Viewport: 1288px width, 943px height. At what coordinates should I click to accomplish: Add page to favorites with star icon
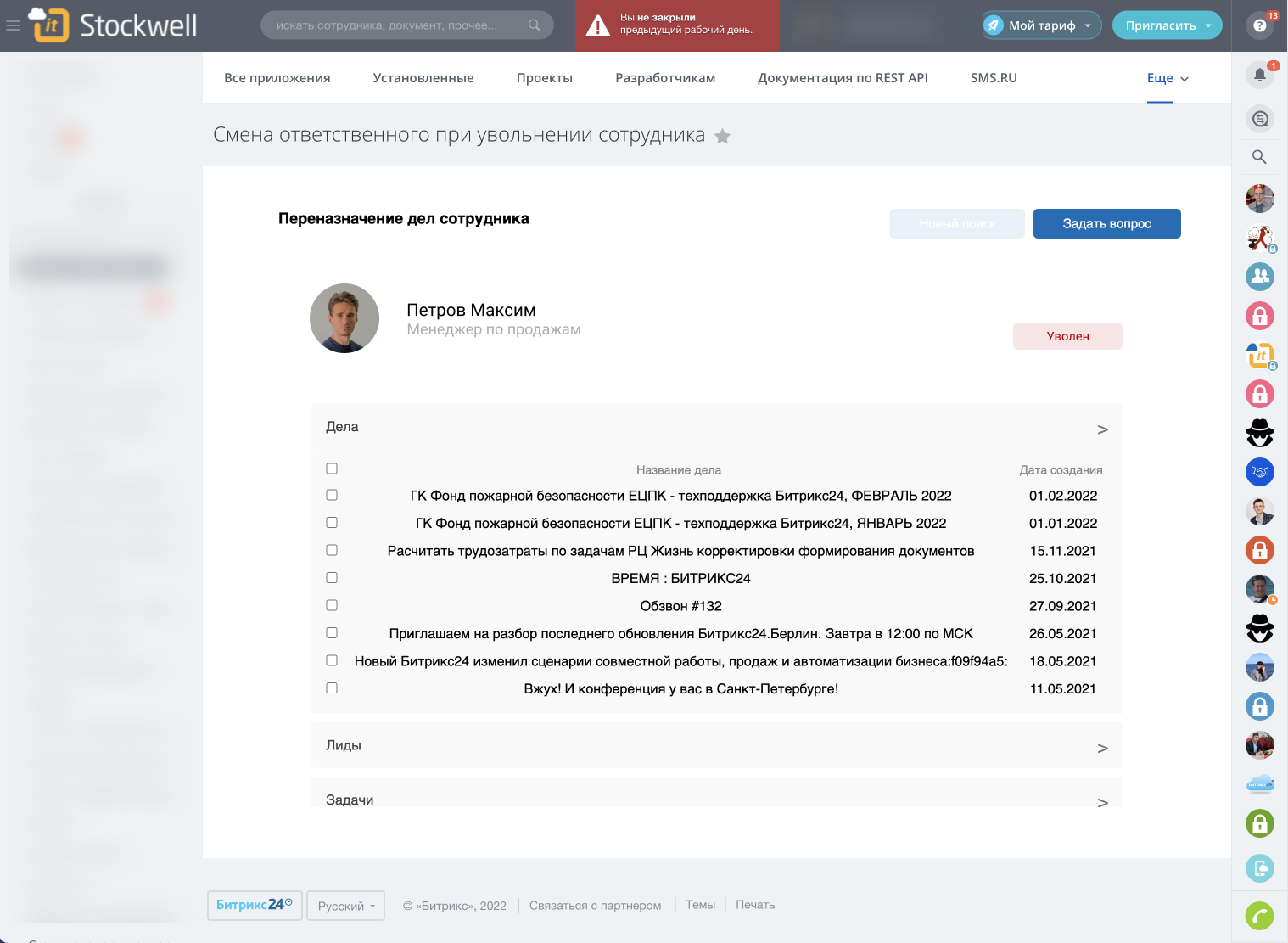722,137
